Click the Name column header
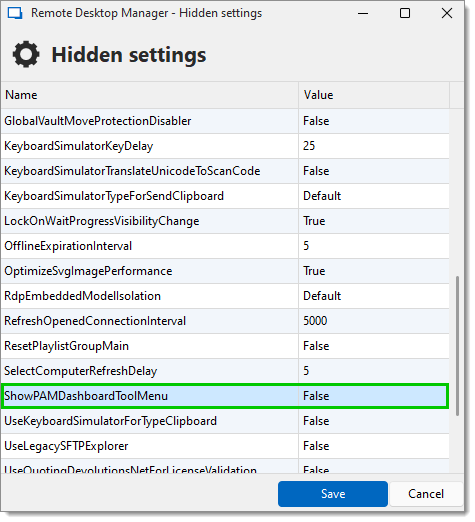475x522 pixels. [150, 95]
